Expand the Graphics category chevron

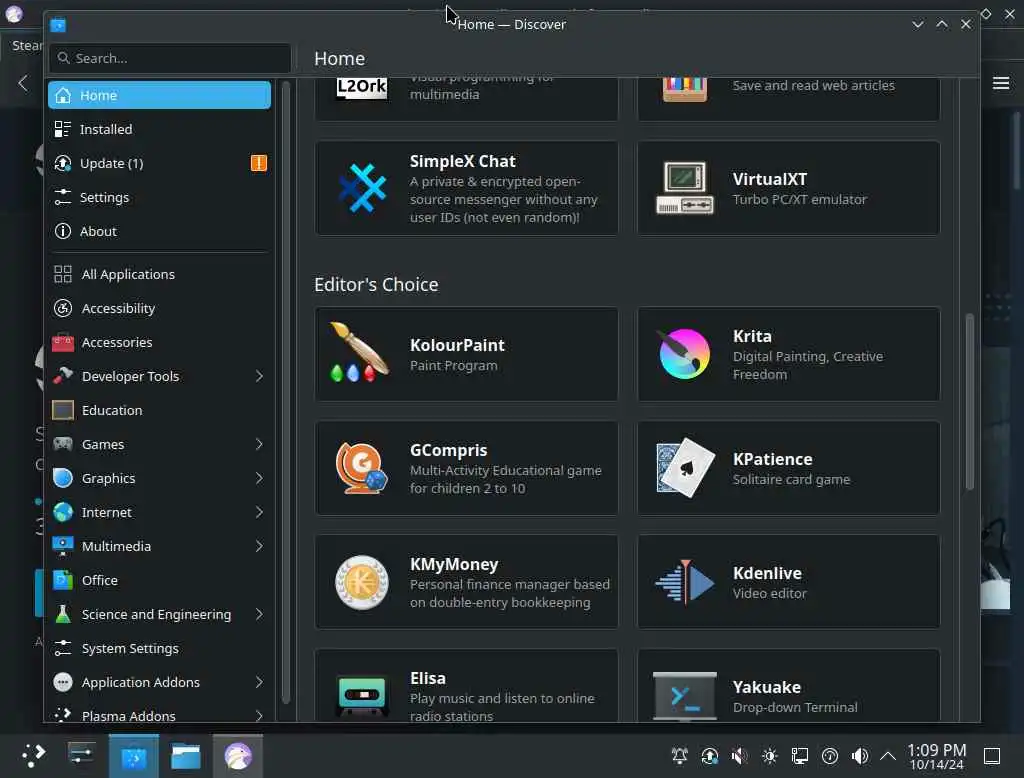[x=259, y=478]
